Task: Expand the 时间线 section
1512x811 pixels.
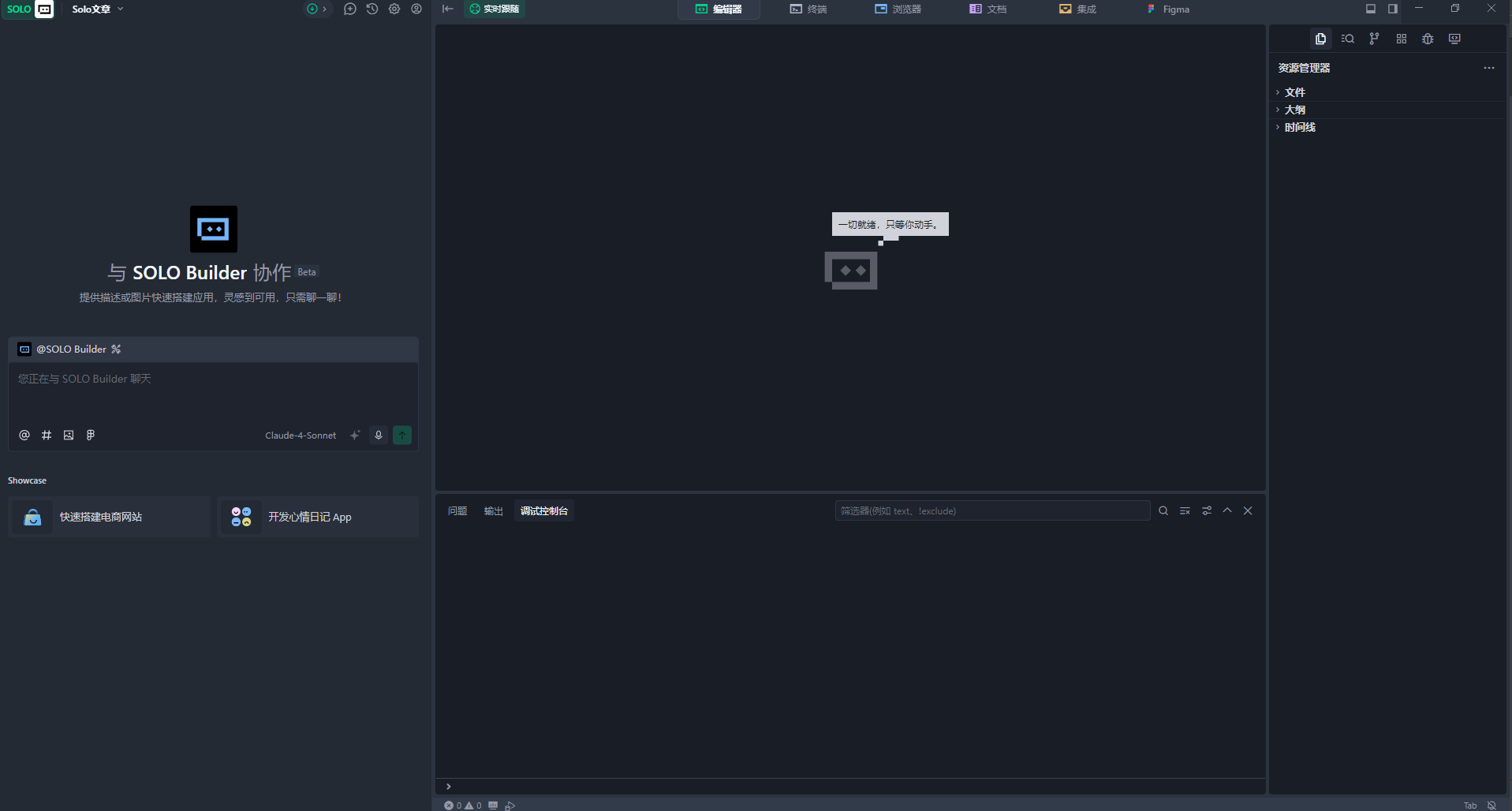Action: [x=1299, y=127]
